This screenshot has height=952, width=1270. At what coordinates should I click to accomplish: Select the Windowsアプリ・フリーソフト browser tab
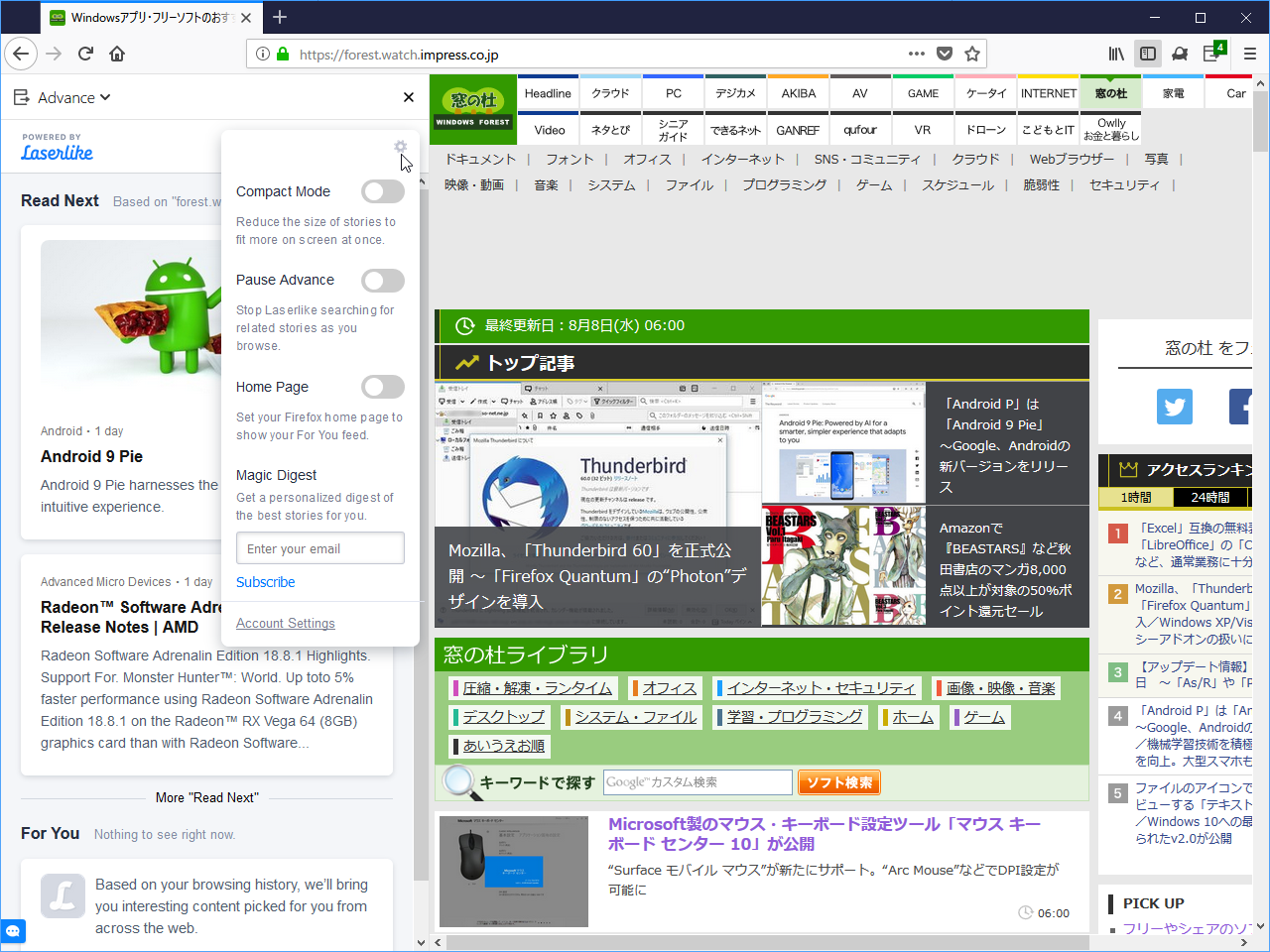pyautogui.click(x=152, y=17)
